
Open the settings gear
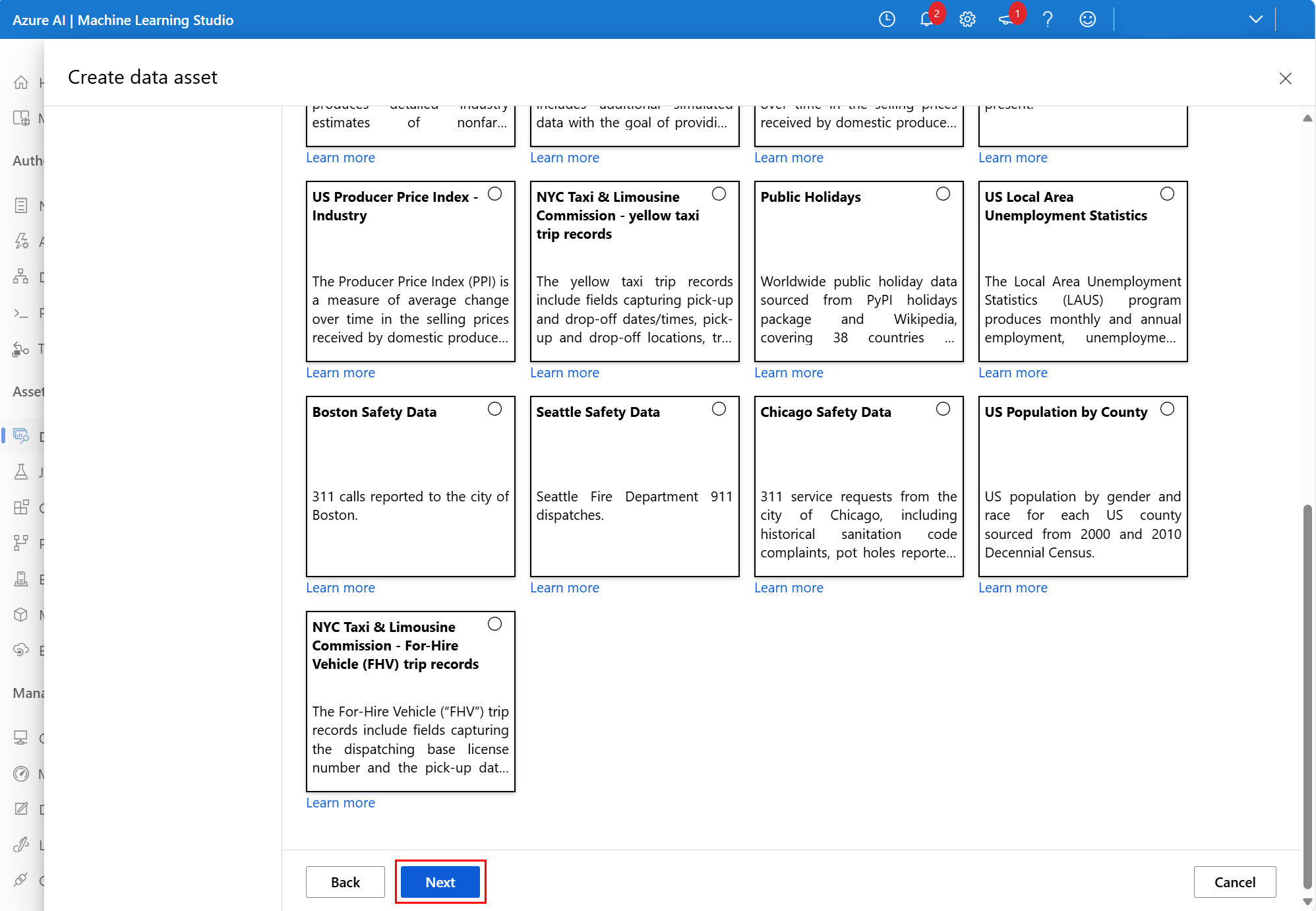tap(967, 20)
